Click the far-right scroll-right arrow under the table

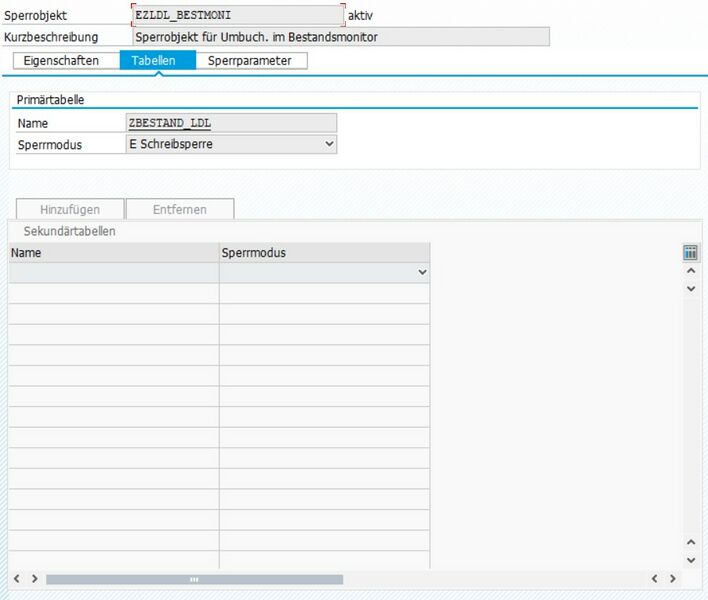[x=673, y=579]
